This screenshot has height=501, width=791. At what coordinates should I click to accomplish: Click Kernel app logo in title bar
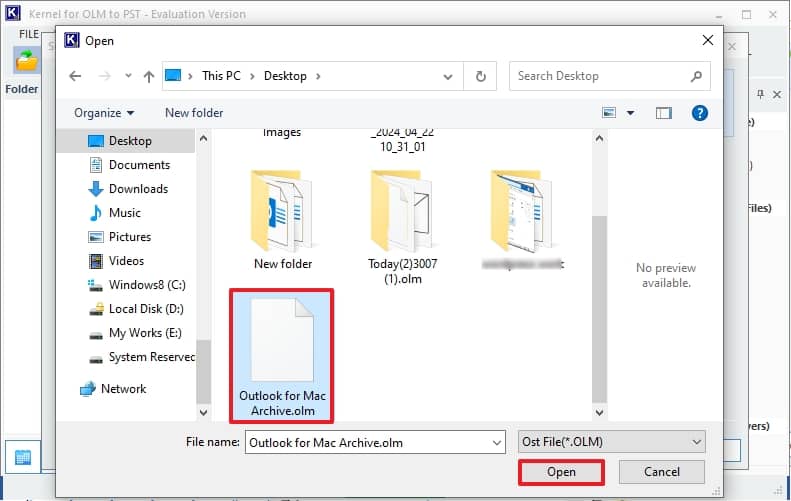[x=12, y=13]
